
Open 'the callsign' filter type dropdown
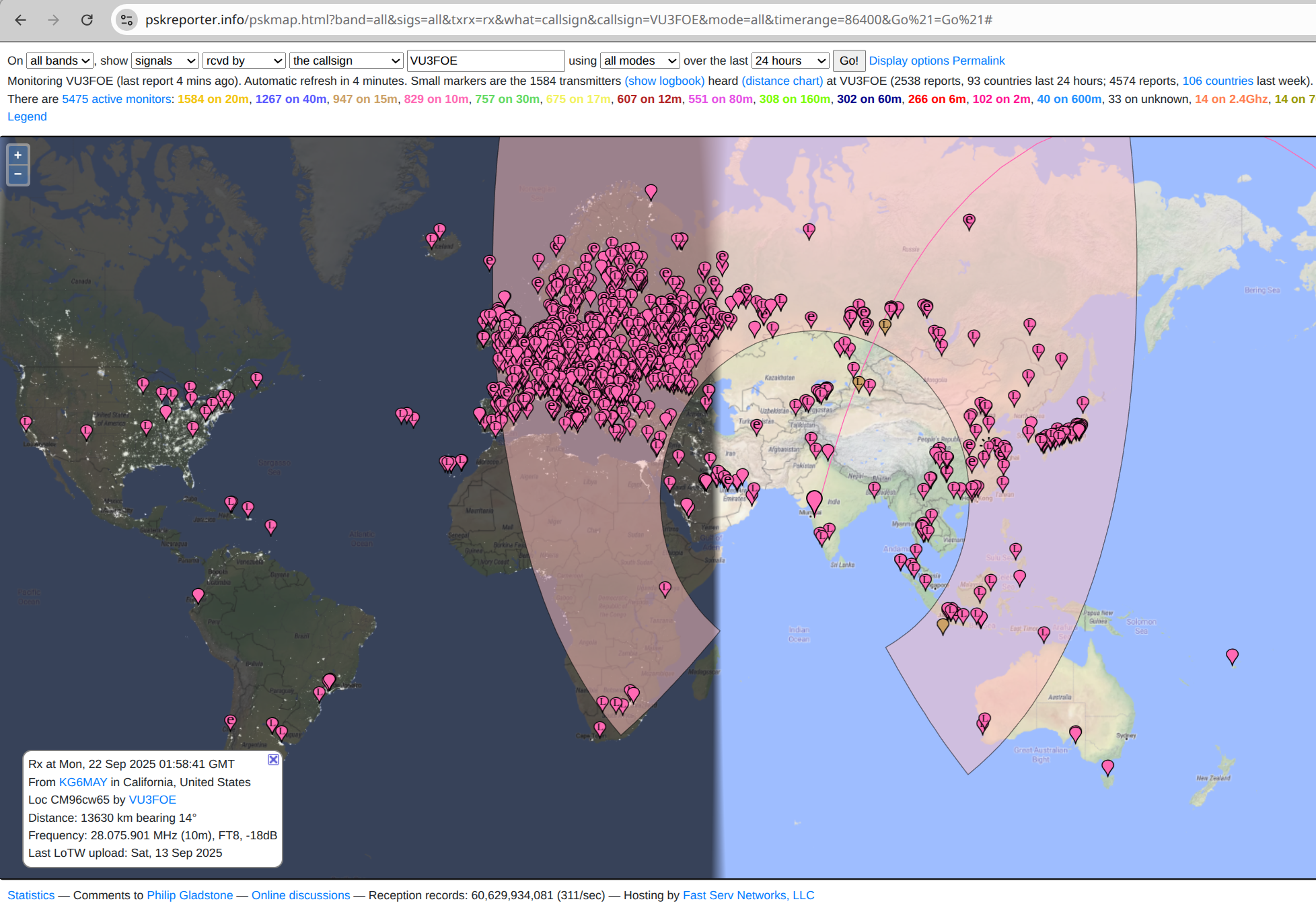(x=346, y=61)
